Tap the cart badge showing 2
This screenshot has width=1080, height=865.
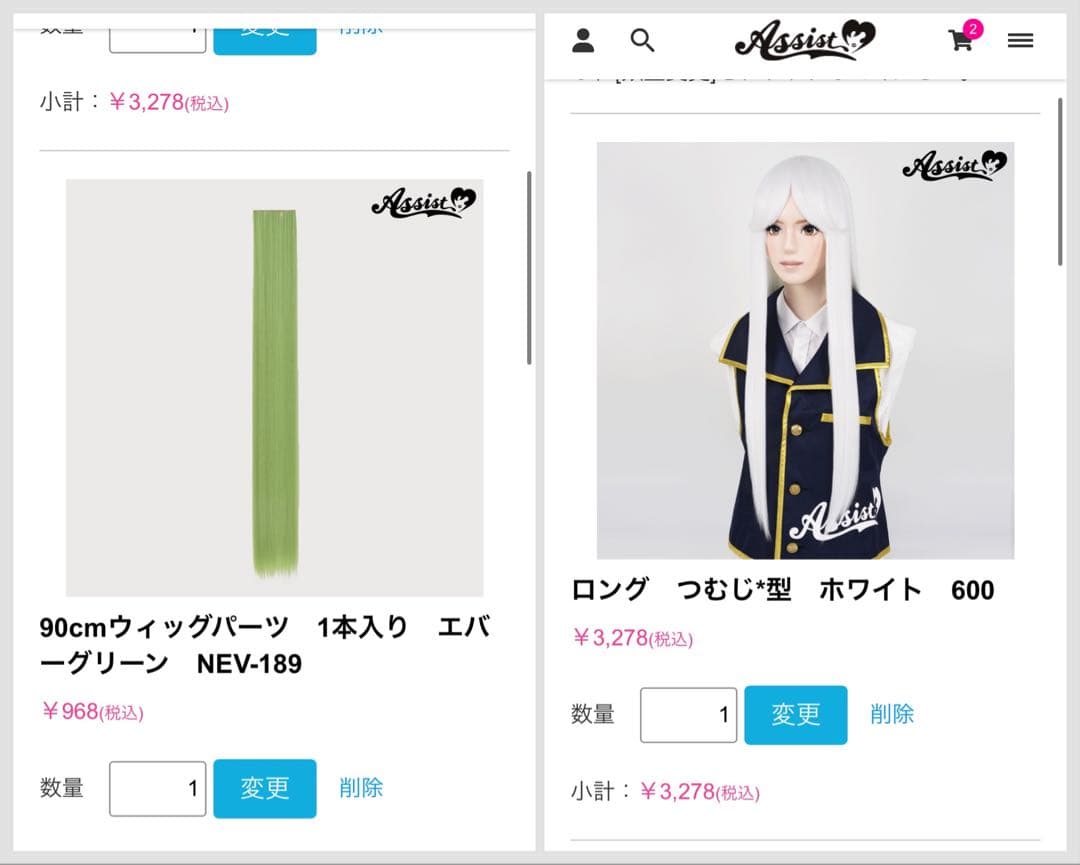pyautogui.click(x=972, y=29)
